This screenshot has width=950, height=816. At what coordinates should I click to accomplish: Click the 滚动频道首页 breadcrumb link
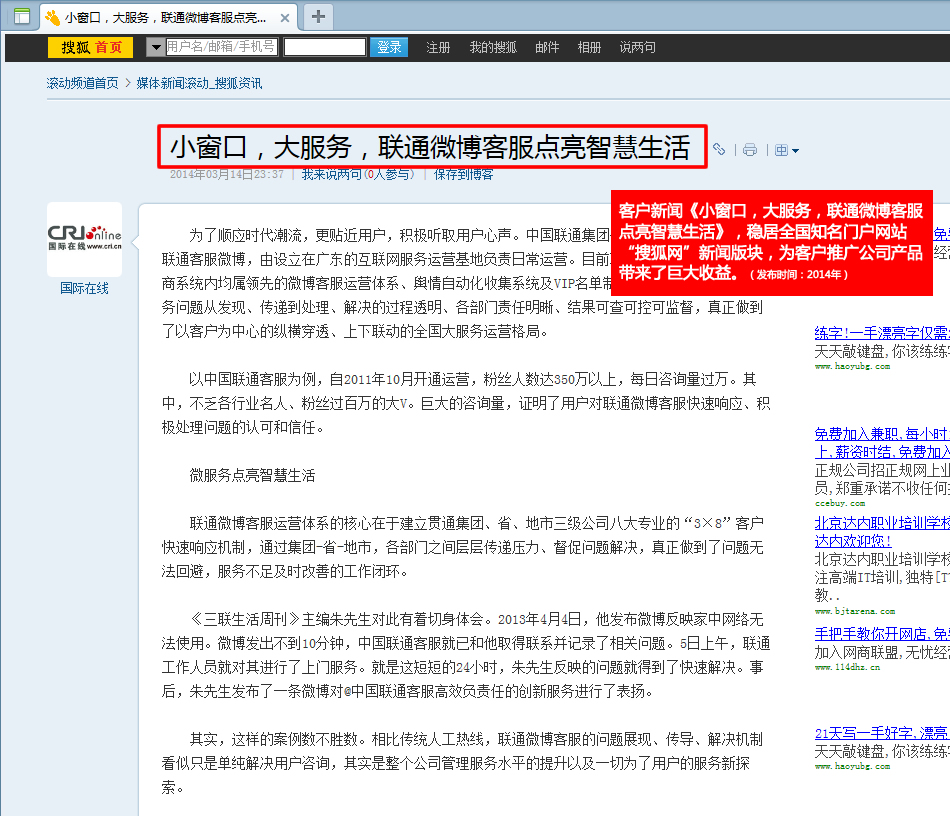coord(82,83)
